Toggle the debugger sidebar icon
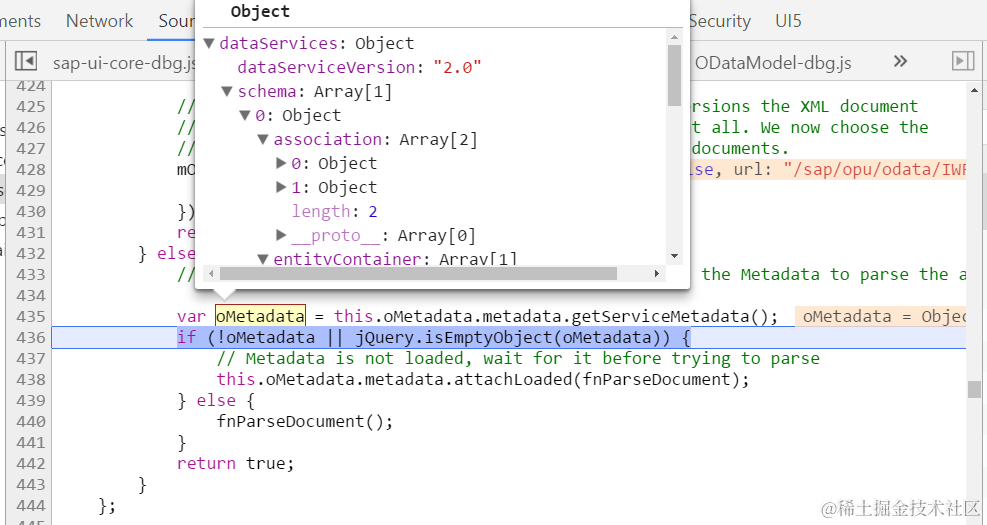Viewport: 987px width, 525px height. [963, 61]
